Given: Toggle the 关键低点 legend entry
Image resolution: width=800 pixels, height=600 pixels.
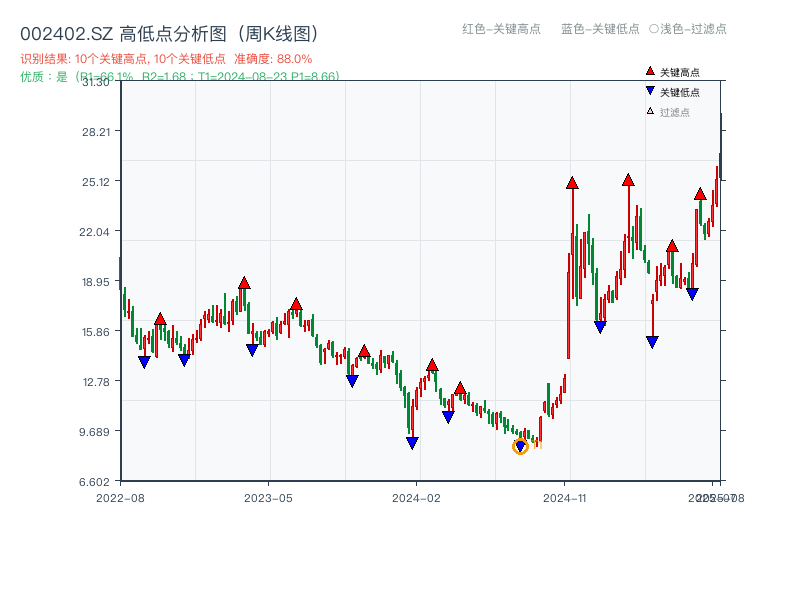Looking at the screenshot, I should point(672,92).
